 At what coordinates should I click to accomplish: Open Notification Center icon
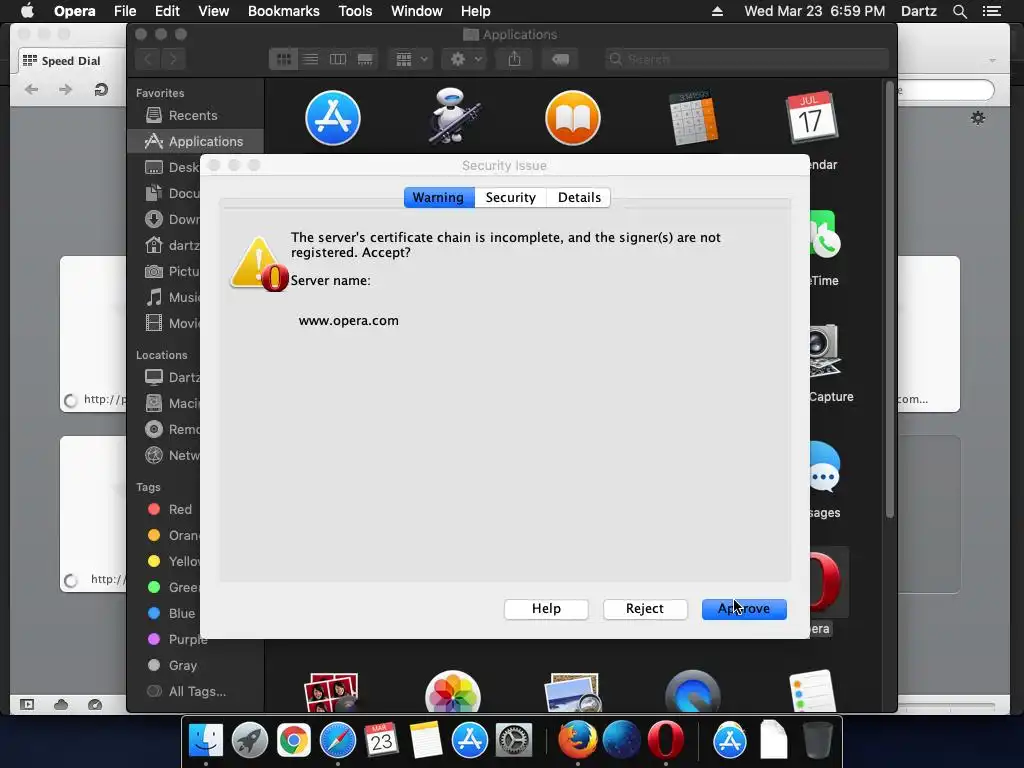point(992,11)
